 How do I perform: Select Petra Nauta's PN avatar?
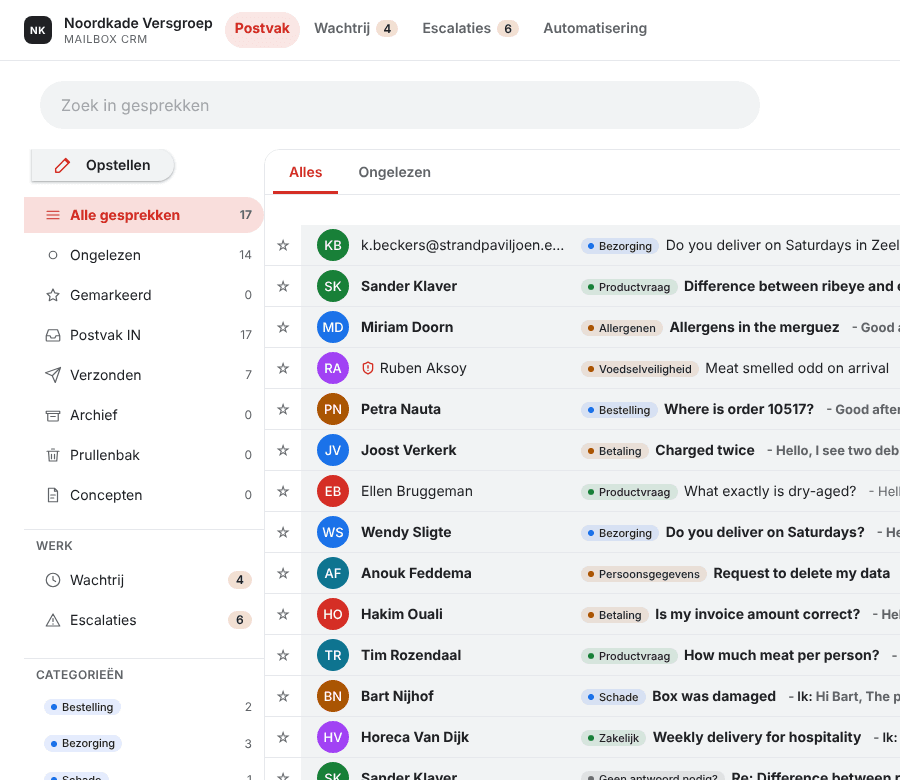(x=333, y=409)
